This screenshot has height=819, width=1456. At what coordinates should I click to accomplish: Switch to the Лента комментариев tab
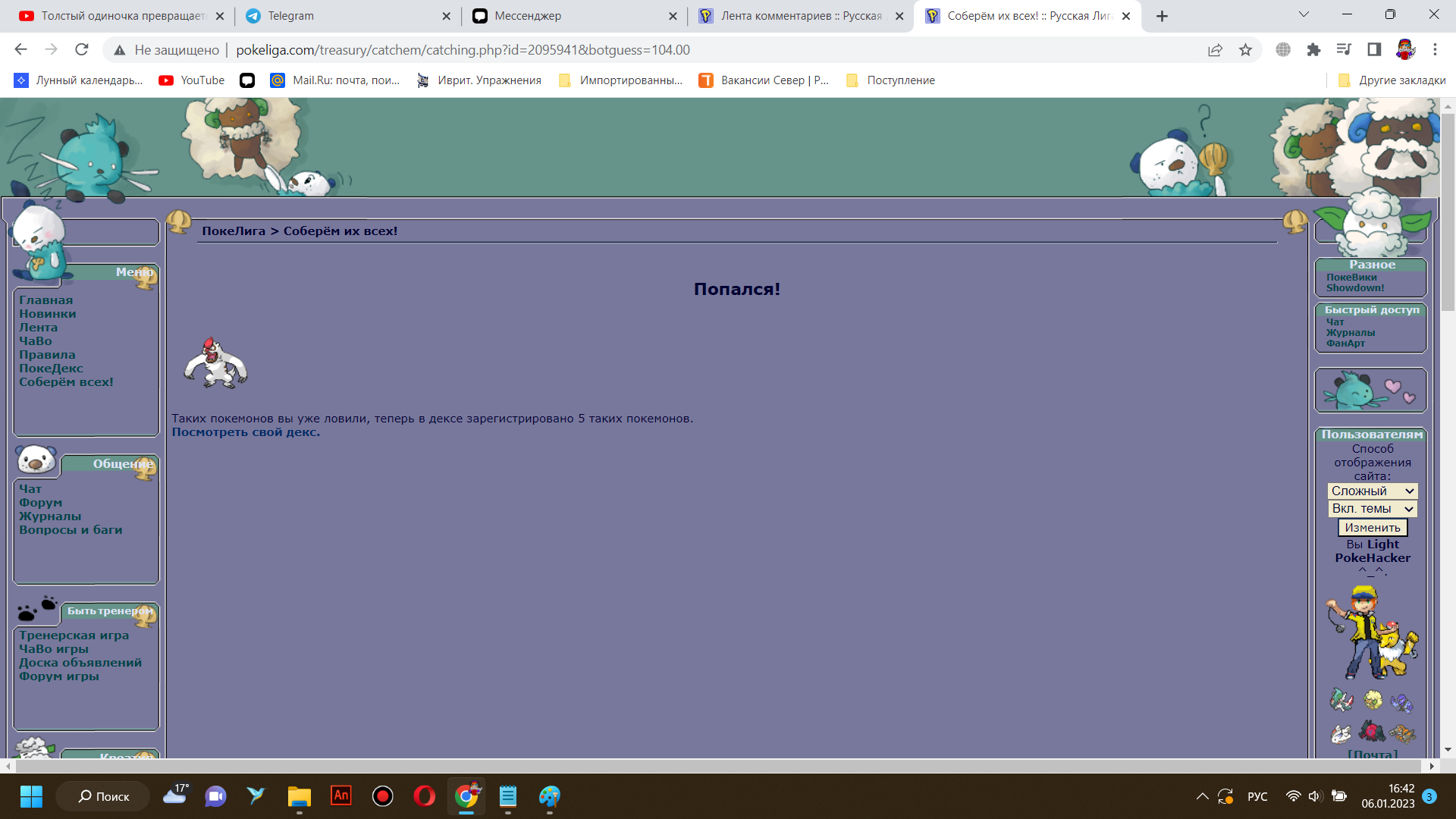pyautogui.click(x=801, y=16)
